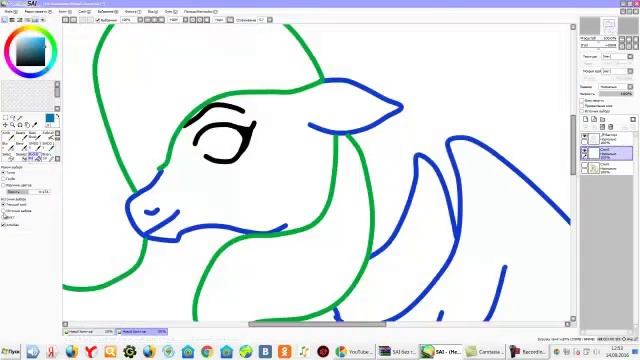Open Yandex Browser from the taskbar
Image resolution: width=640 pixels, height=360 pixels.
(x=91, y=351)
